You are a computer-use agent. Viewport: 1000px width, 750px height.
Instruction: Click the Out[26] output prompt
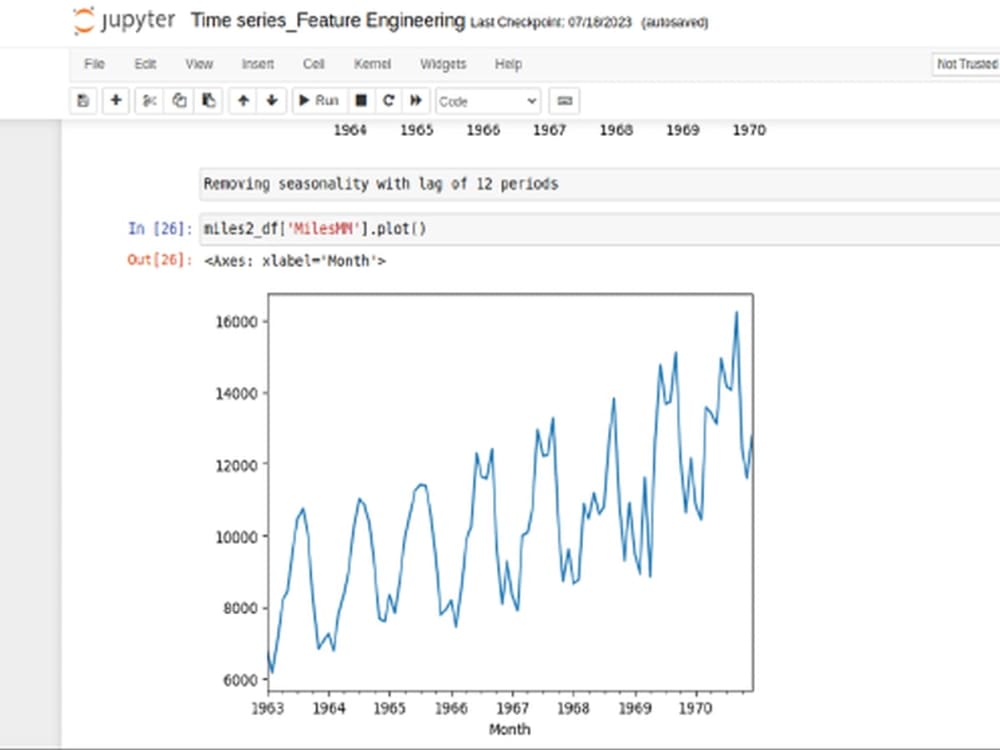[159, 260]
